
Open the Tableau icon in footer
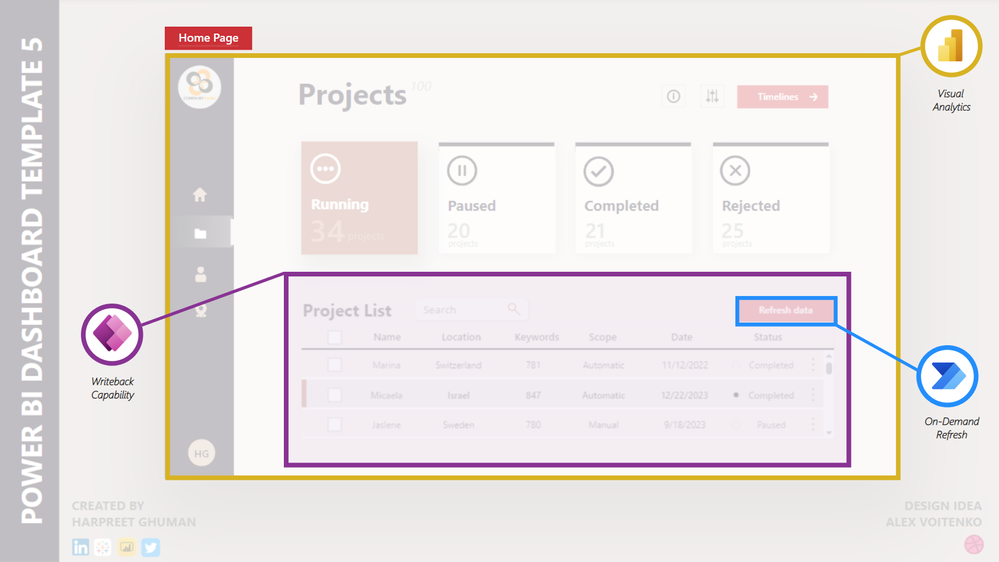pyautogui.click(x=103, y=547)
